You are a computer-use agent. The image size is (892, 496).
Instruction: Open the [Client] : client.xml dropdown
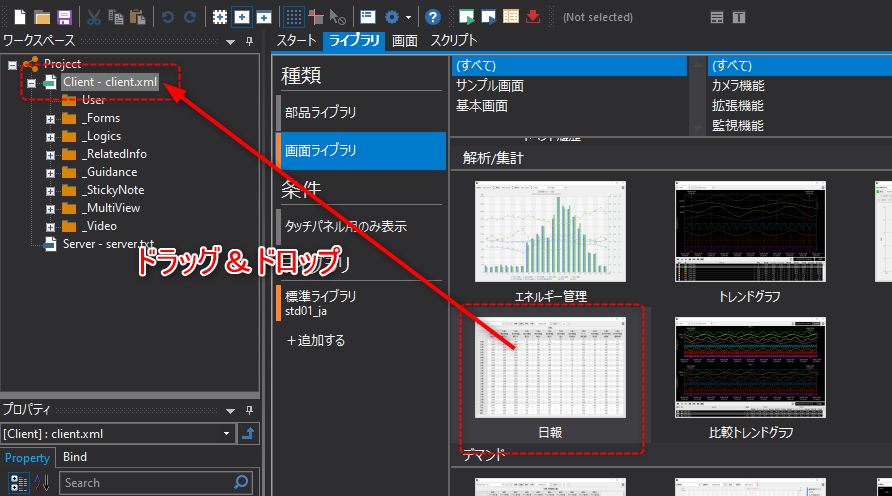[x=225, y=433]
